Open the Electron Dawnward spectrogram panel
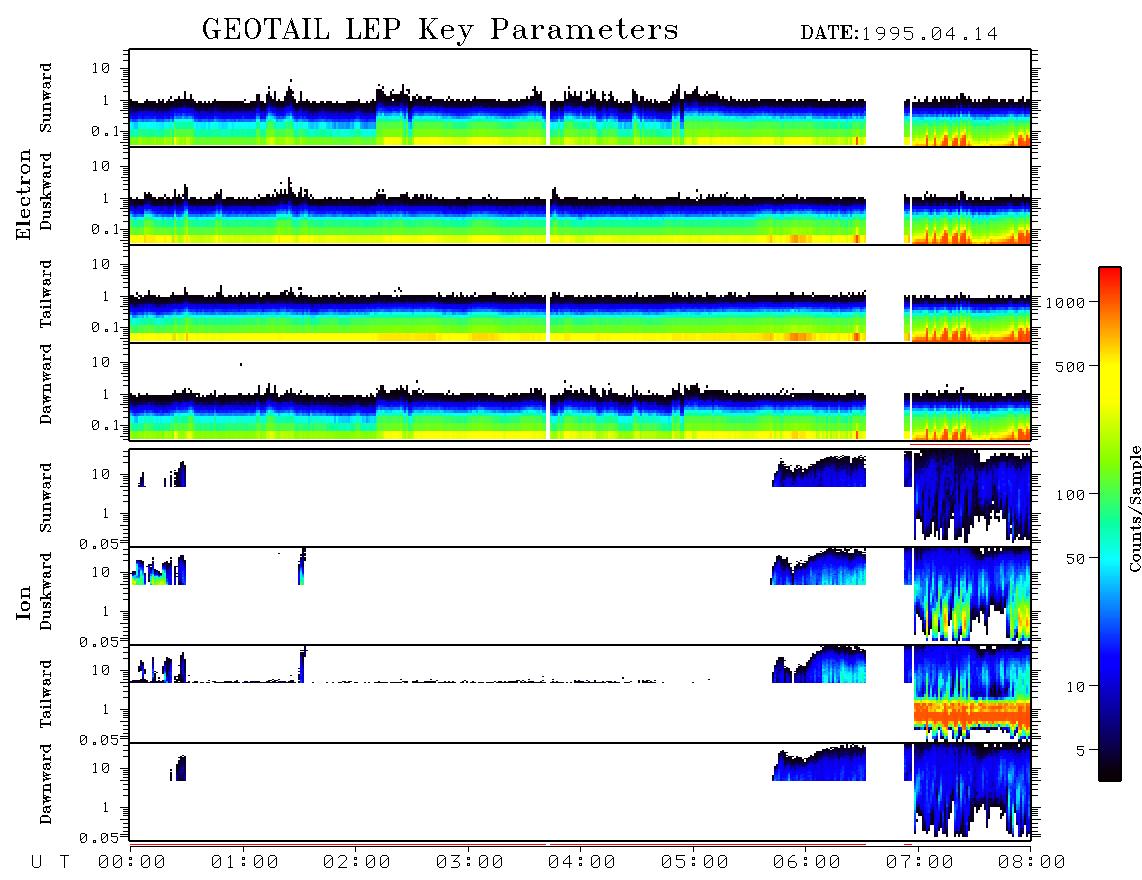Viewport: 1142px width, 880px height. tap(580, 391)
